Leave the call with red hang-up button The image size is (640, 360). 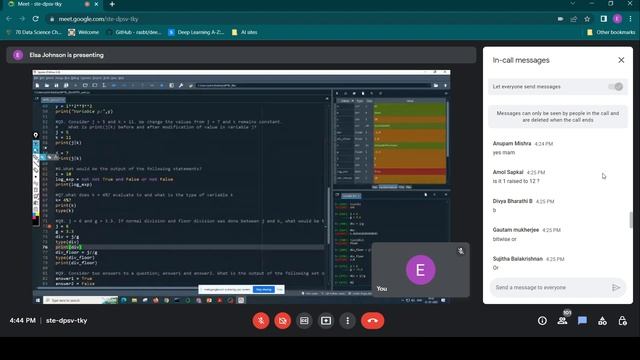372,321
